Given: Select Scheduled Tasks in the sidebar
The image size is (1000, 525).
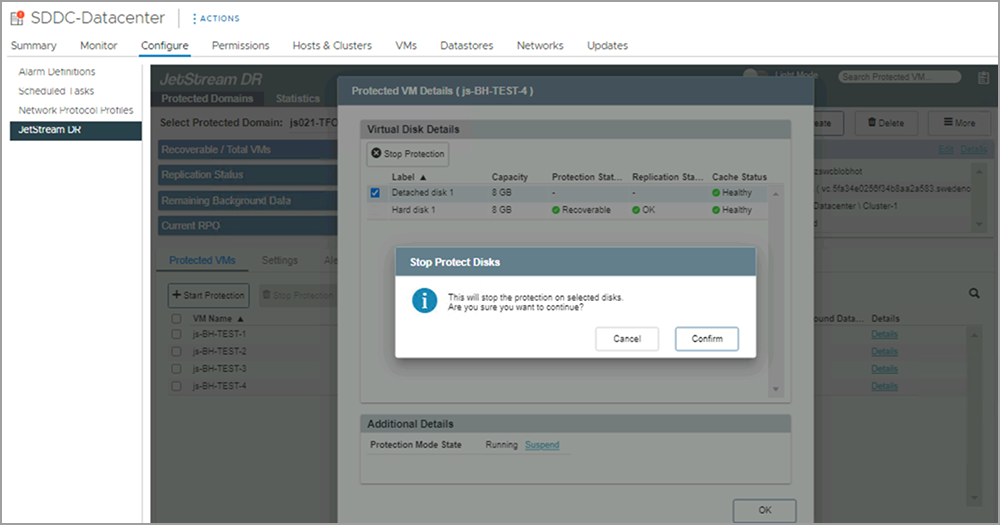Looking at the screenshot, I should [57, 91].
